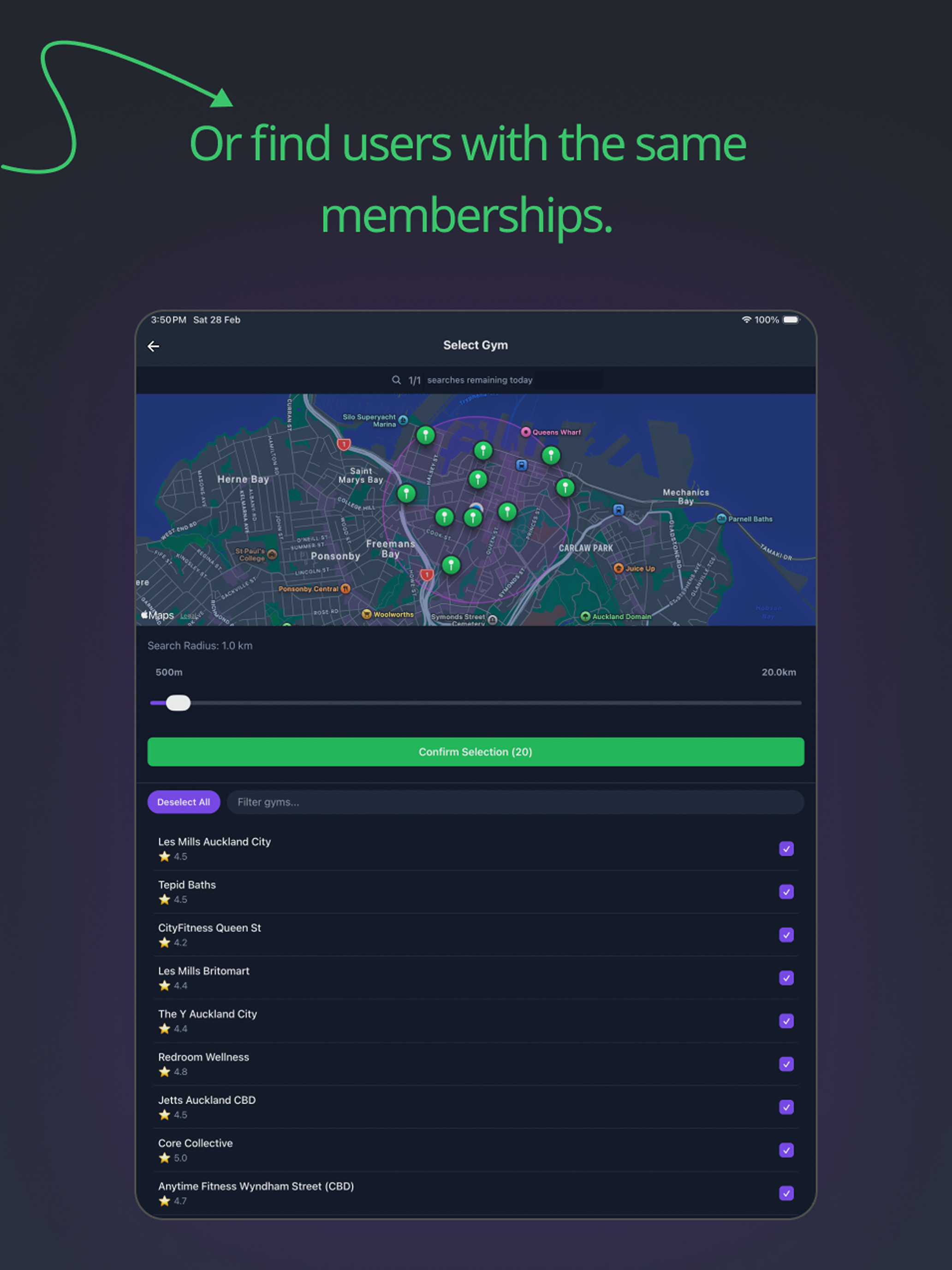
Task: Deselect the Core Collective checkbox
Action: coord(786,1150)
